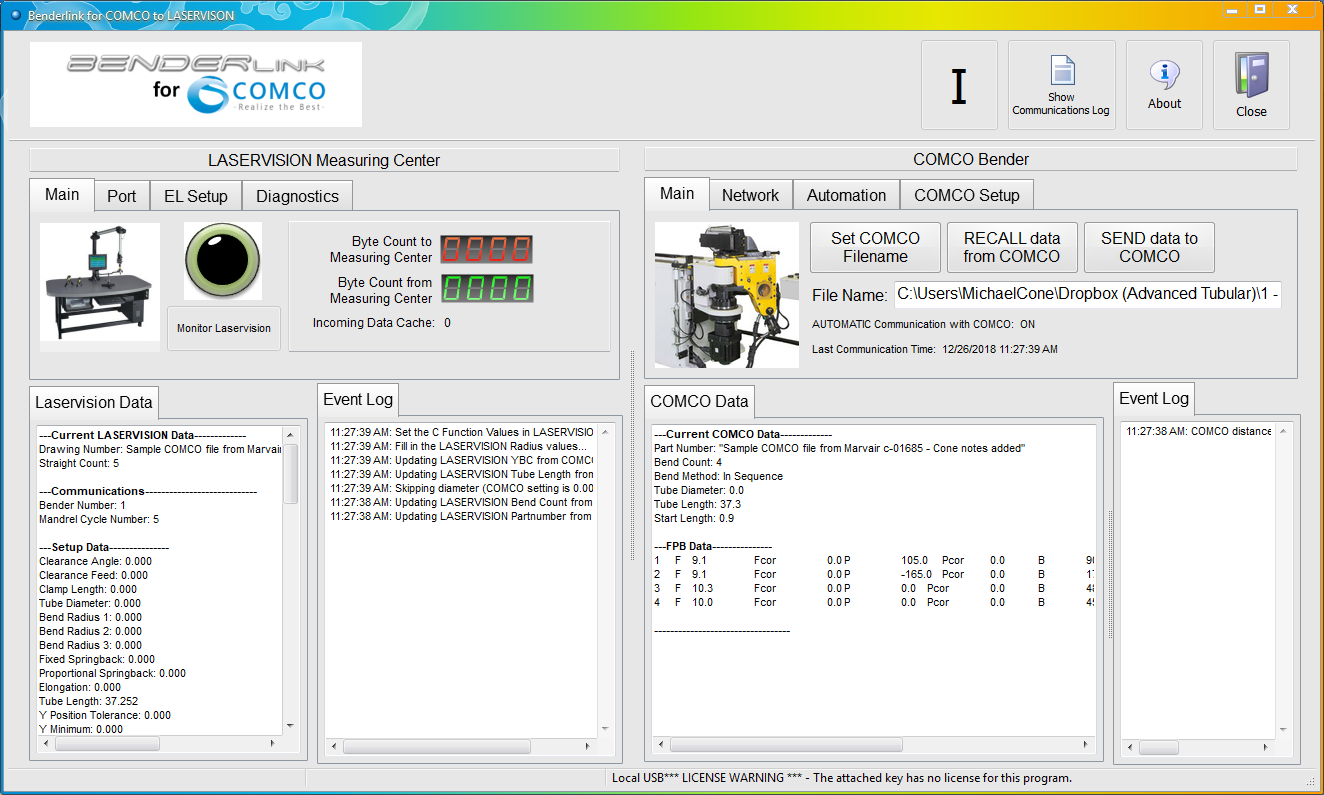The image size is (1324, 795).
Task: Click the About info icon button
Action: [1164, 85]
